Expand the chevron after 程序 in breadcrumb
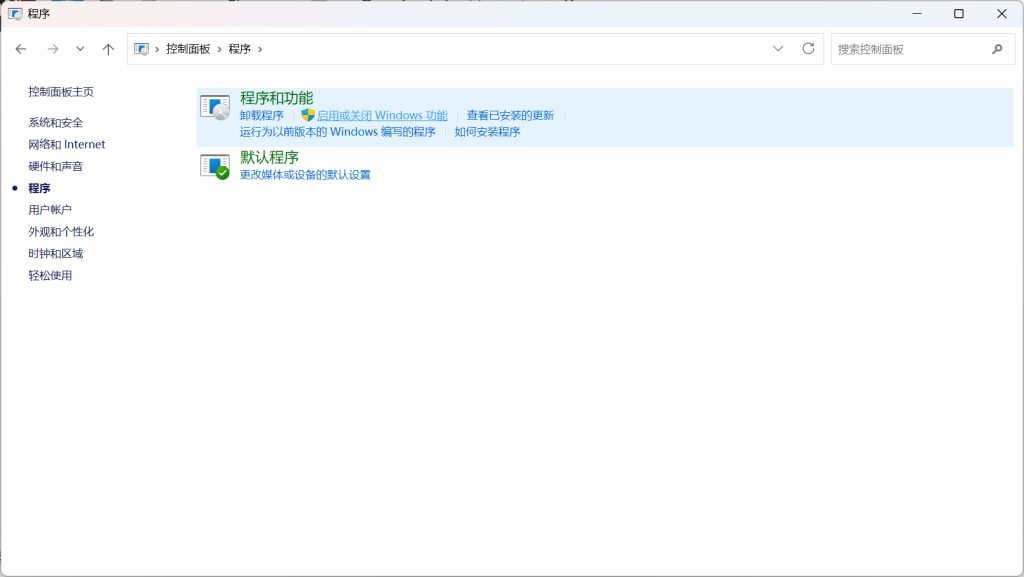 pyautogui.click(x=260, y=49)
